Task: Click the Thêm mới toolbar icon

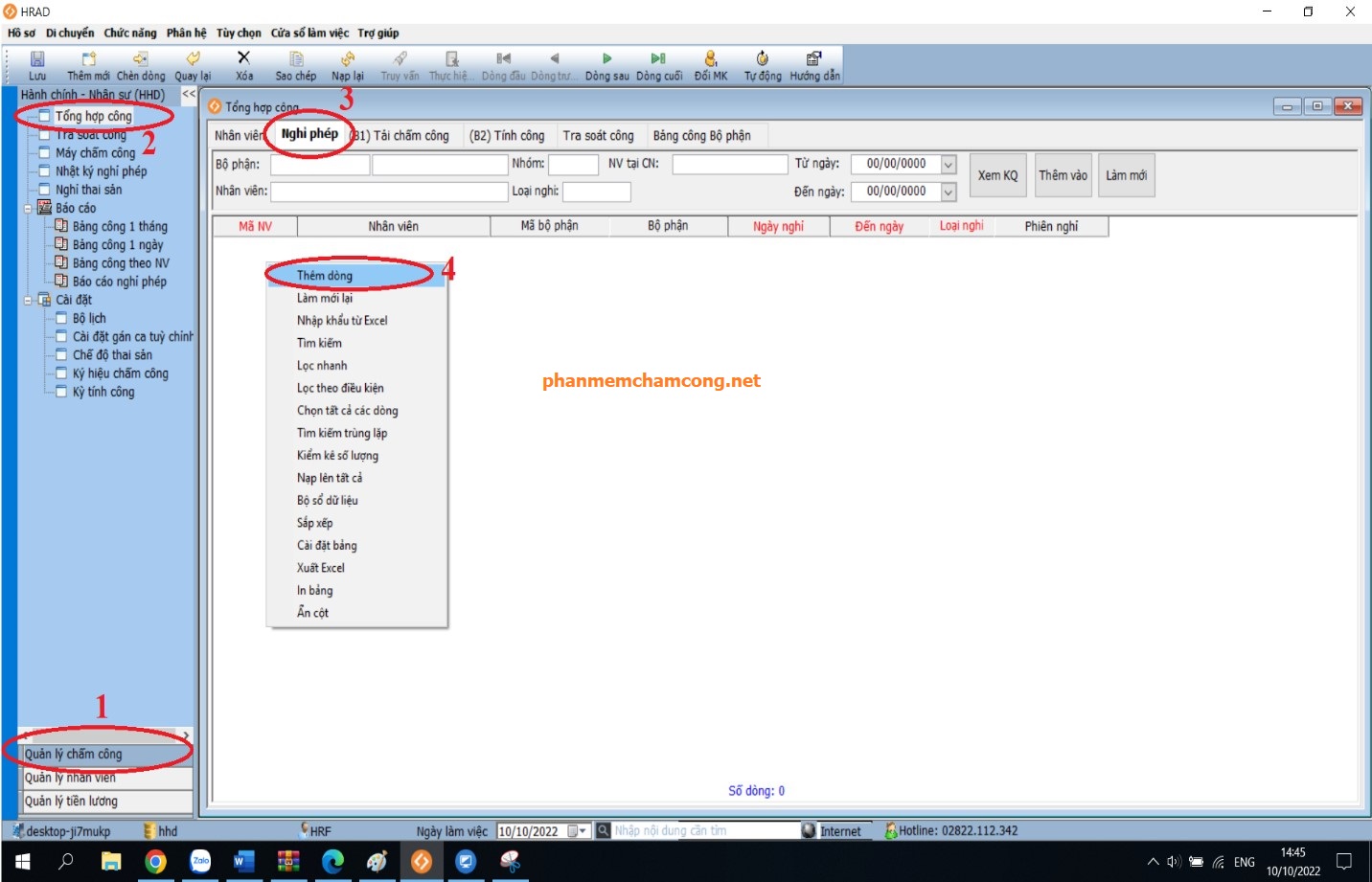Action: point(88,59)
